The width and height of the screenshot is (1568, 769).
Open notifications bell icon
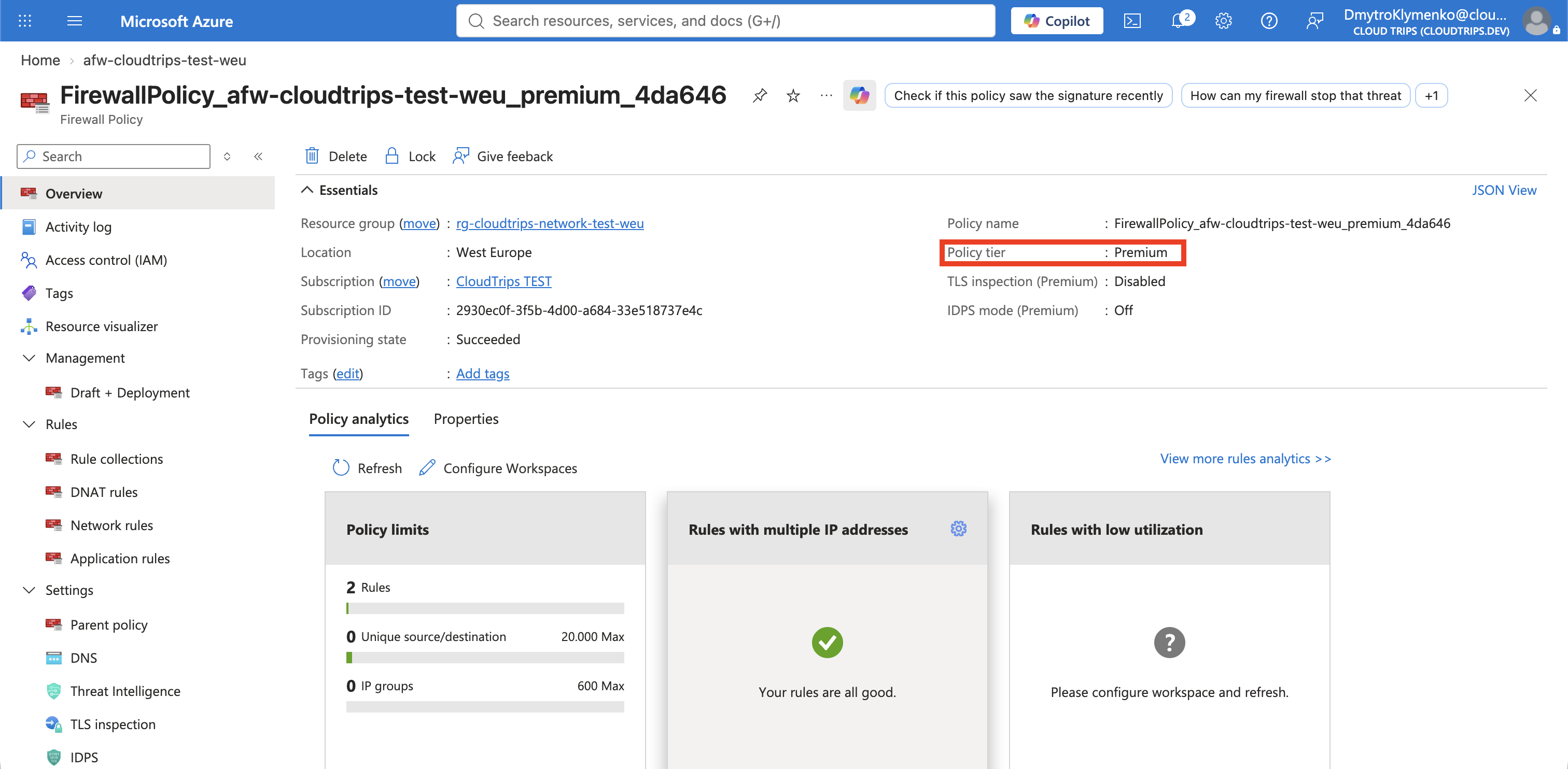(1179, 21)
